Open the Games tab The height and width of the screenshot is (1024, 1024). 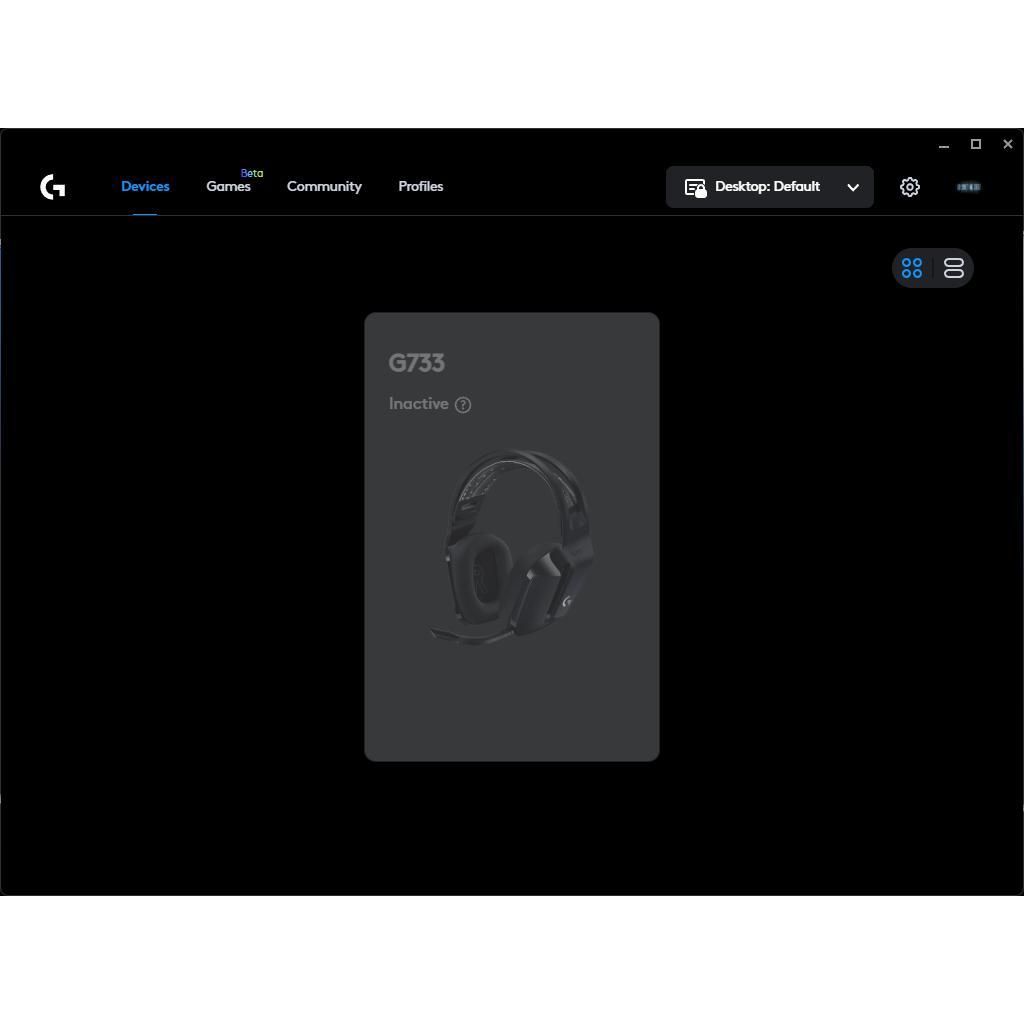click(x=228, y=186)
